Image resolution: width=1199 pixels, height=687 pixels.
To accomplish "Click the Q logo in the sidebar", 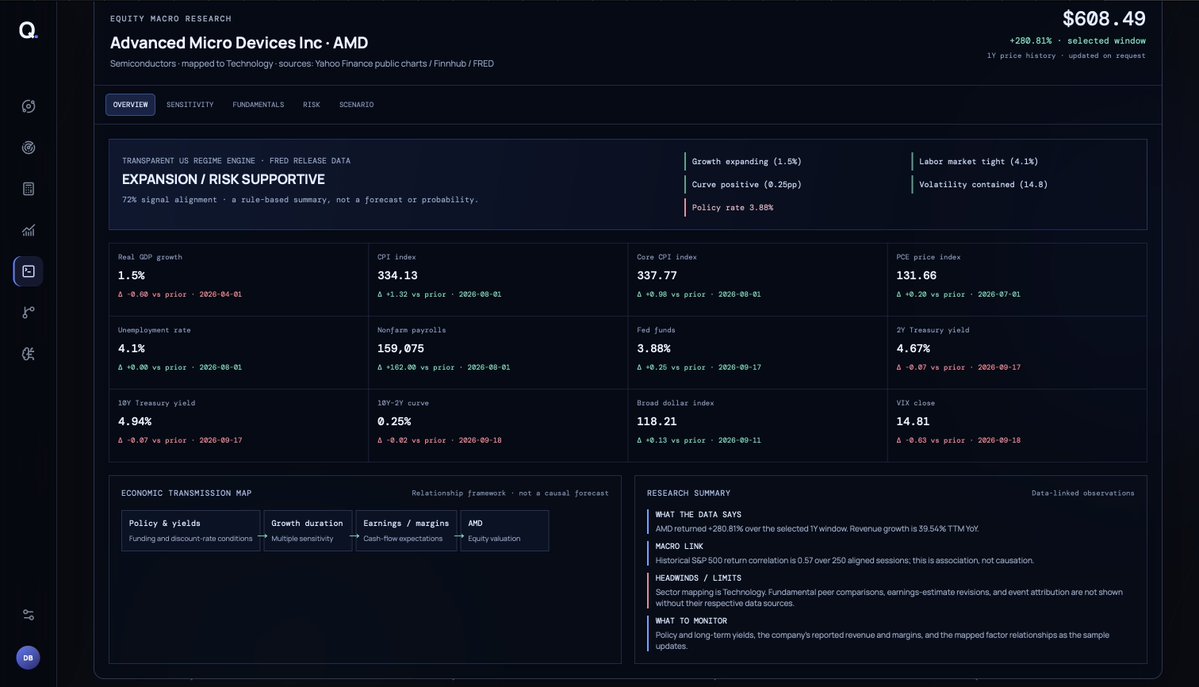I will coord(28,30).
